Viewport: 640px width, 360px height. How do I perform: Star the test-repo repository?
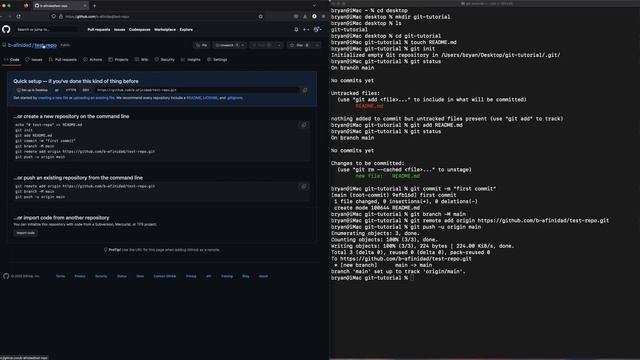(300, 45)
